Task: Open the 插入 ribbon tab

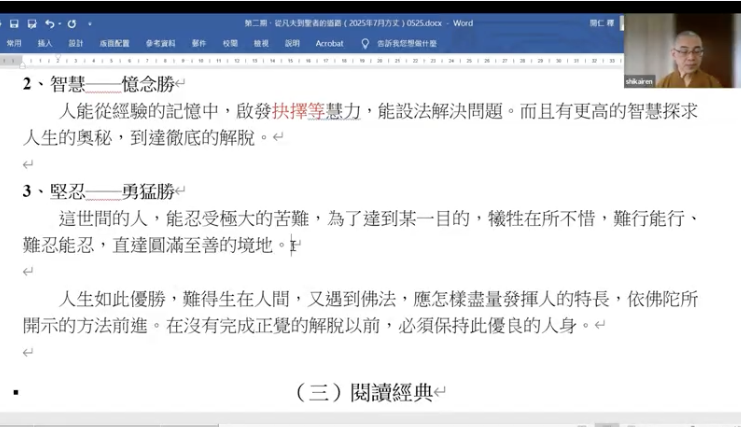Action: click(x=45, y=44)
